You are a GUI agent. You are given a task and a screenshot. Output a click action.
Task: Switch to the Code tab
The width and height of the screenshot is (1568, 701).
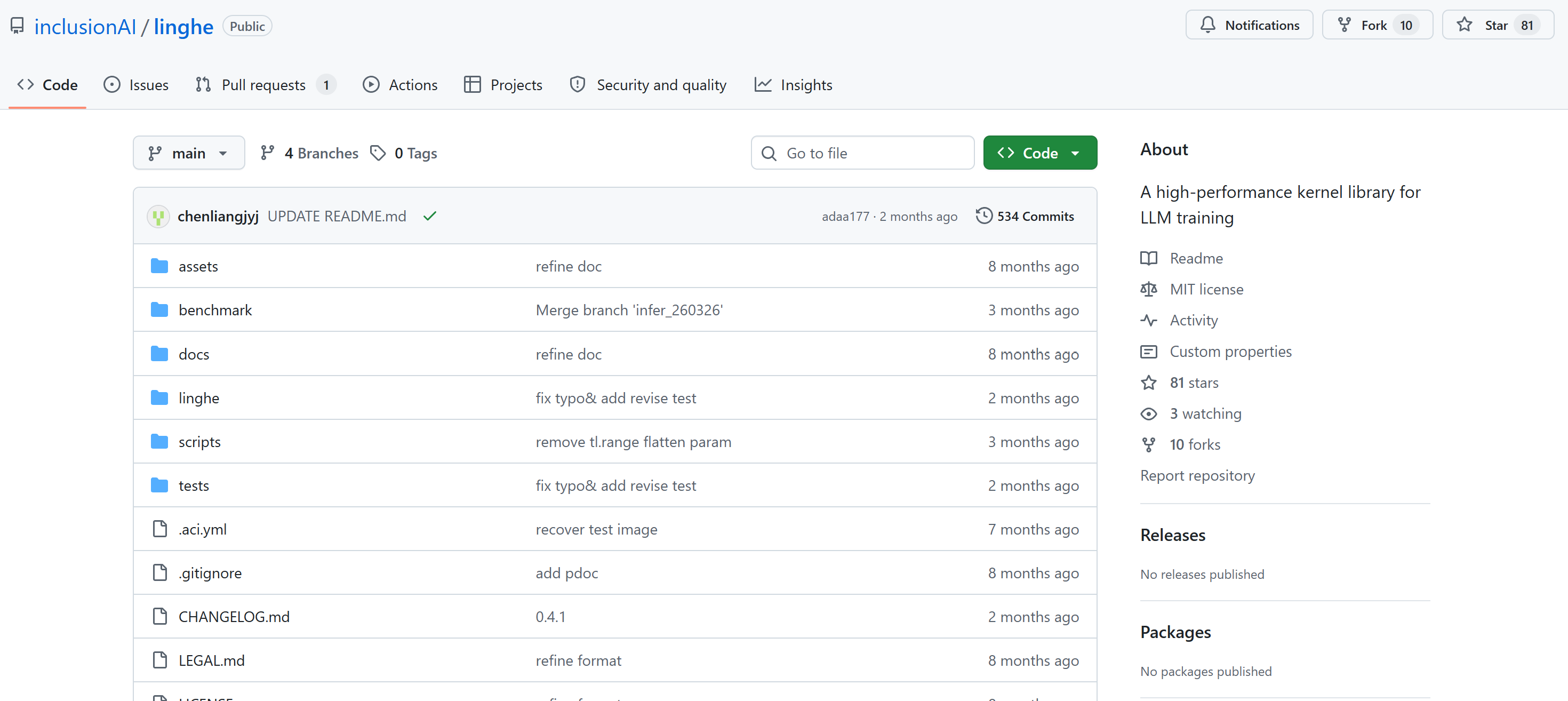pos(47,85)
